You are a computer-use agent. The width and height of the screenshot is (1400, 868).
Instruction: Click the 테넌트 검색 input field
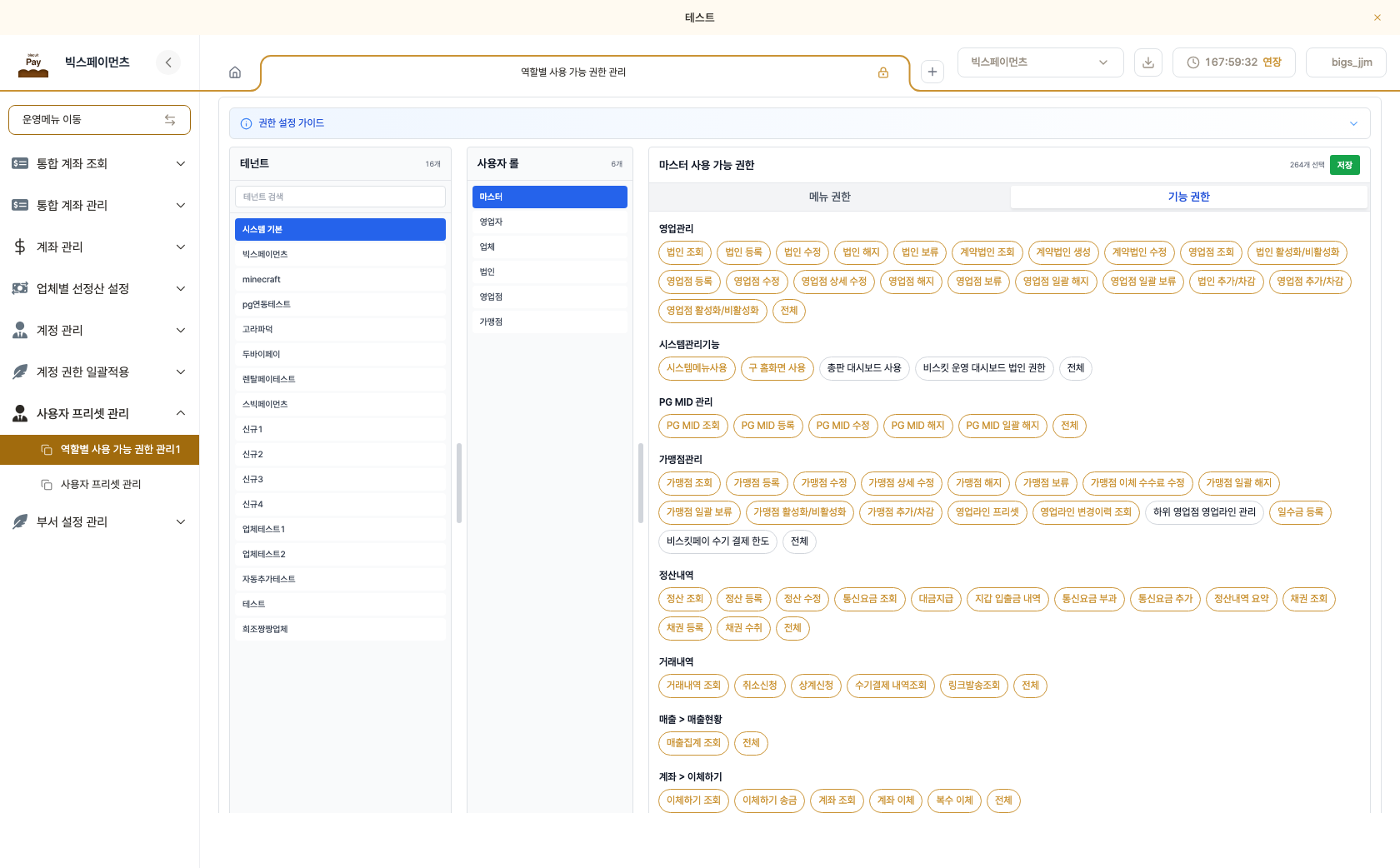tap(340, 197)
